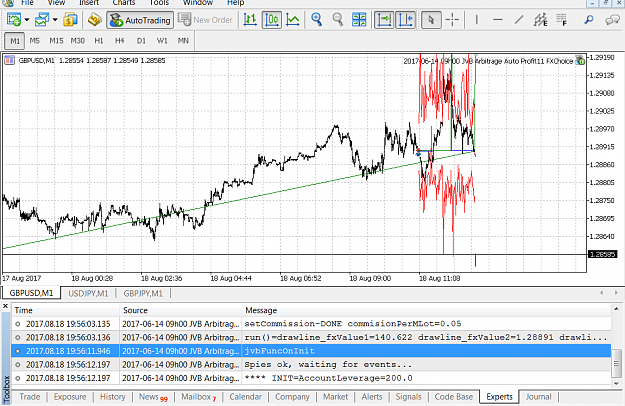Select the MN timeframe
The height and width of the screenshot is (406, 625).
183,41
